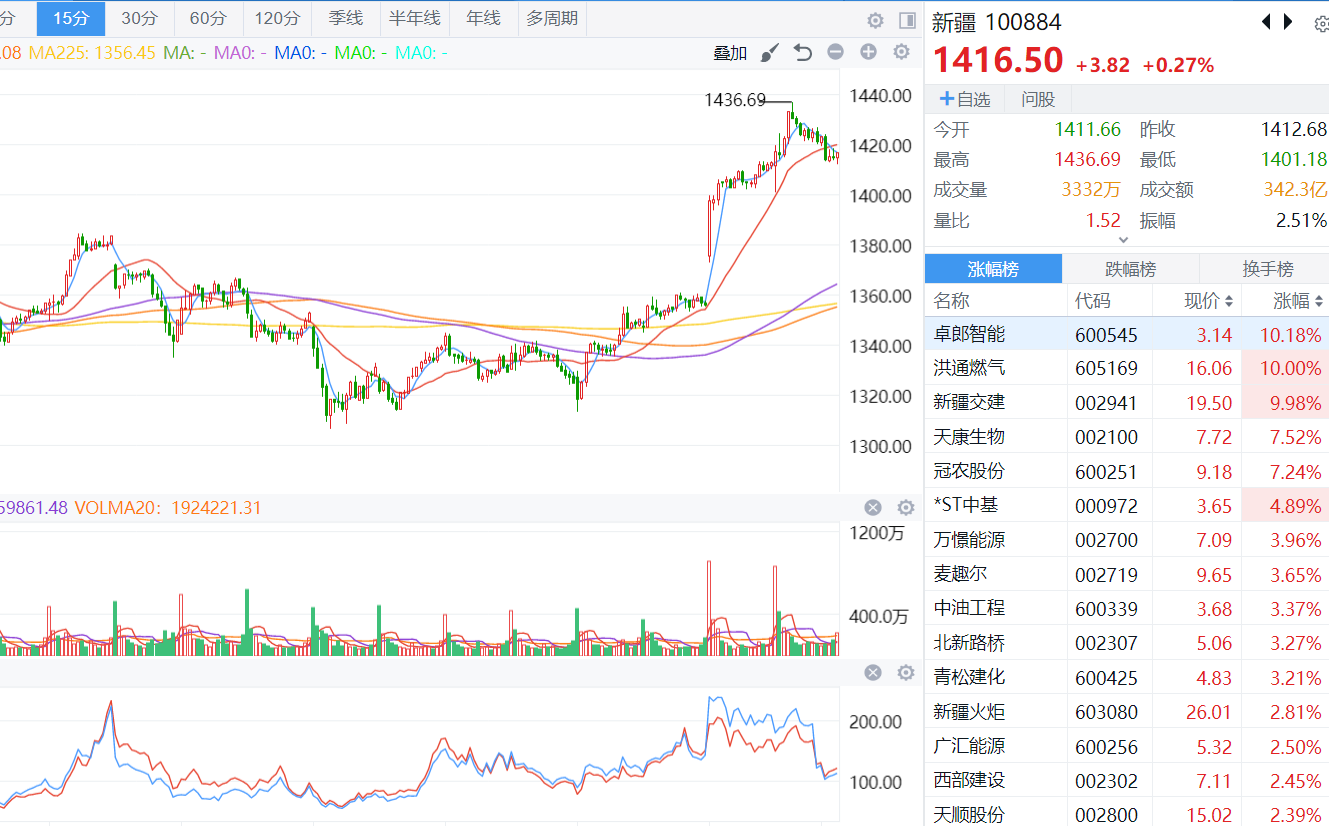Zoom out chart with minus icon

[x=835, y=53]
